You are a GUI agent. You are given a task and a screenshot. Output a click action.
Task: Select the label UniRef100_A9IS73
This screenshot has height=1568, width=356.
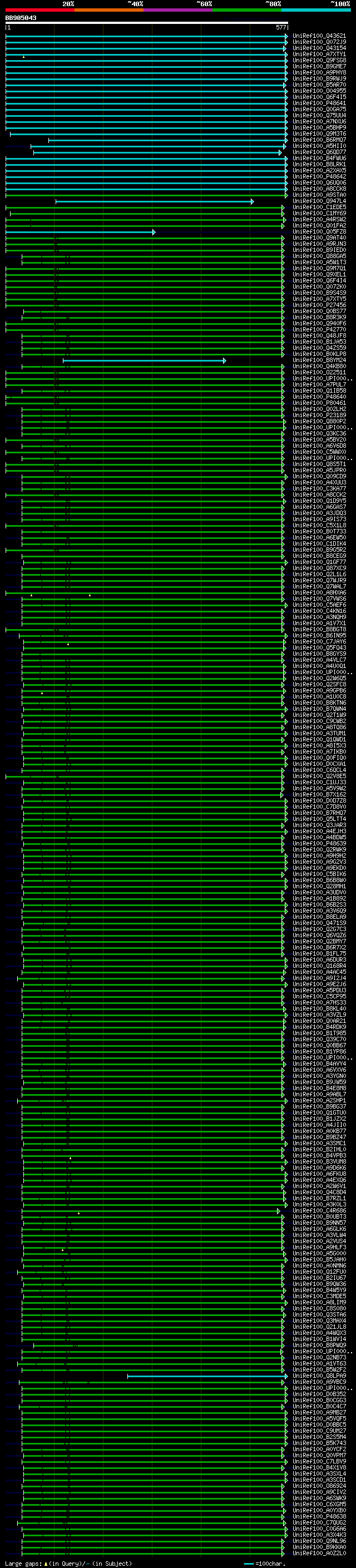(x=319, y=519)
